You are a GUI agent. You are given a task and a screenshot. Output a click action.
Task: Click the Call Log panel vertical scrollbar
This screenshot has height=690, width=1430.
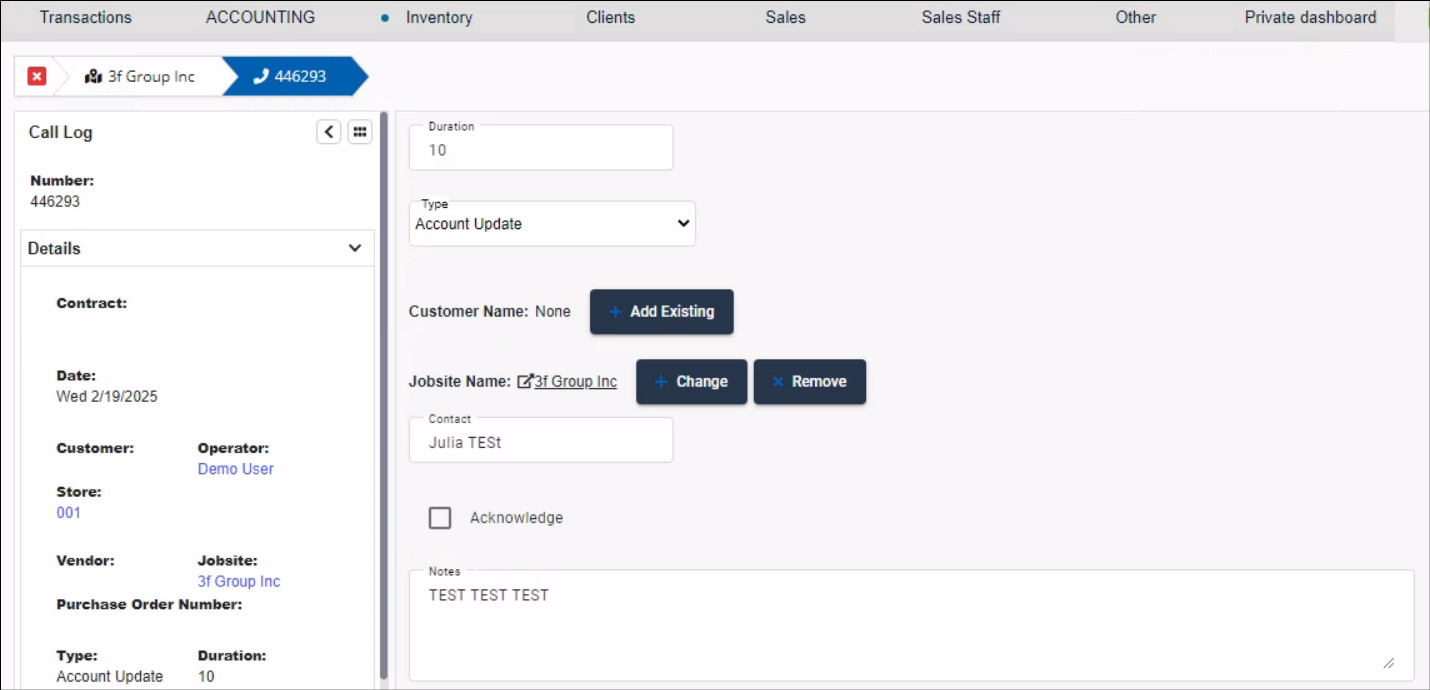pyautogui.click(x=384, y=400)
